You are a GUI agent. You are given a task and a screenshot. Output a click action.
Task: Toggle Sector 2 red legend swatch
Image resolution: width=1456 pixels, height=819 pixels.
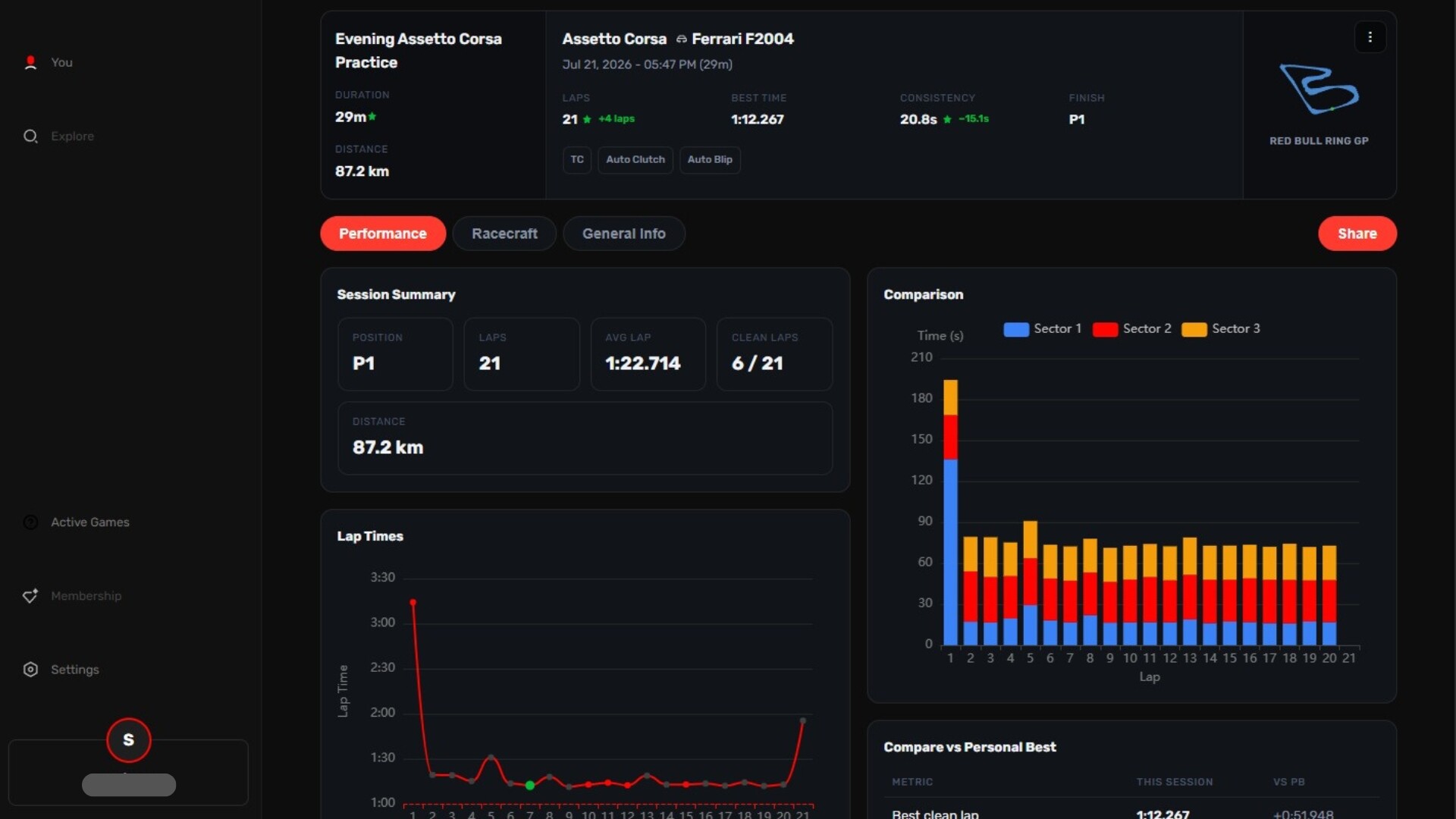point(1105,329)
